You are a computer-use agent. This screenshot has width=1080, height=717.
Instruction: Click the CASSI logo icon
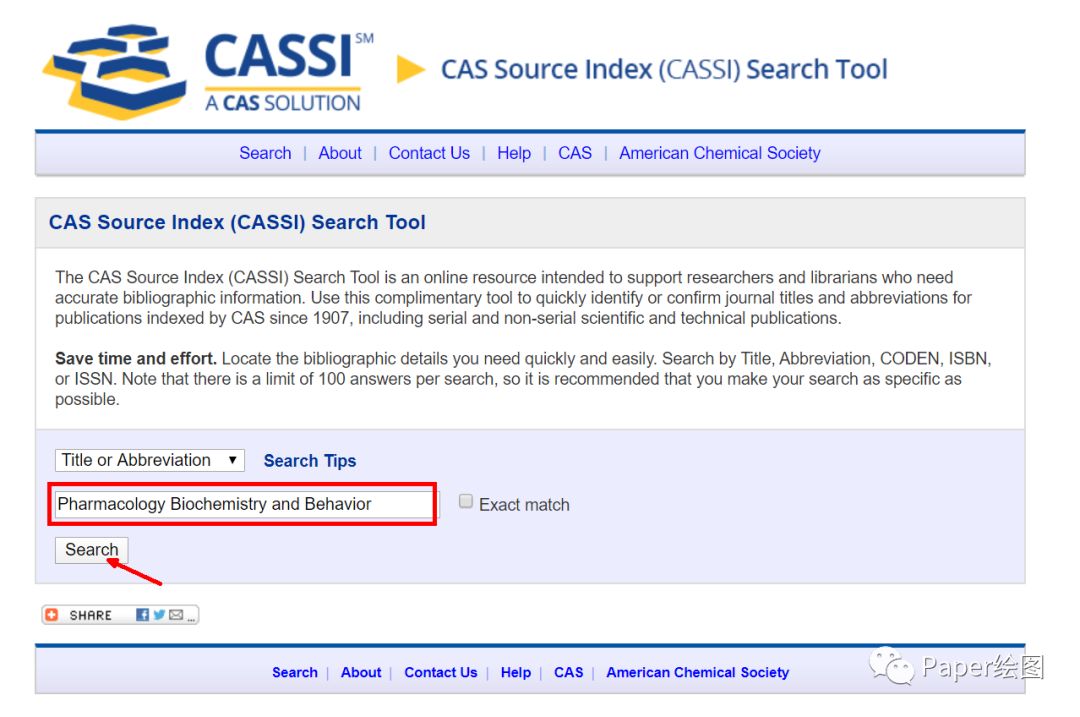(x=115, y=71)
